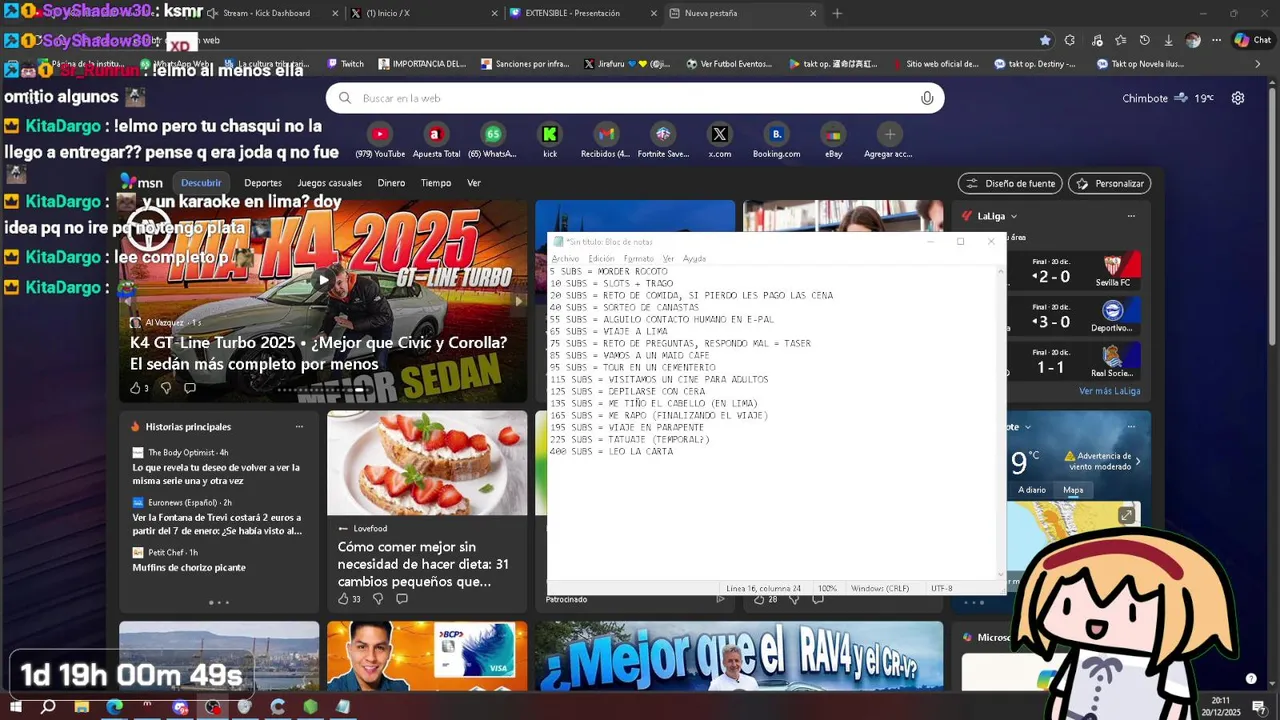Open LaLiga widget more options
The width and height of the screenshot is (1280, 720).
pyautogui.click(x=1131, y=216)
